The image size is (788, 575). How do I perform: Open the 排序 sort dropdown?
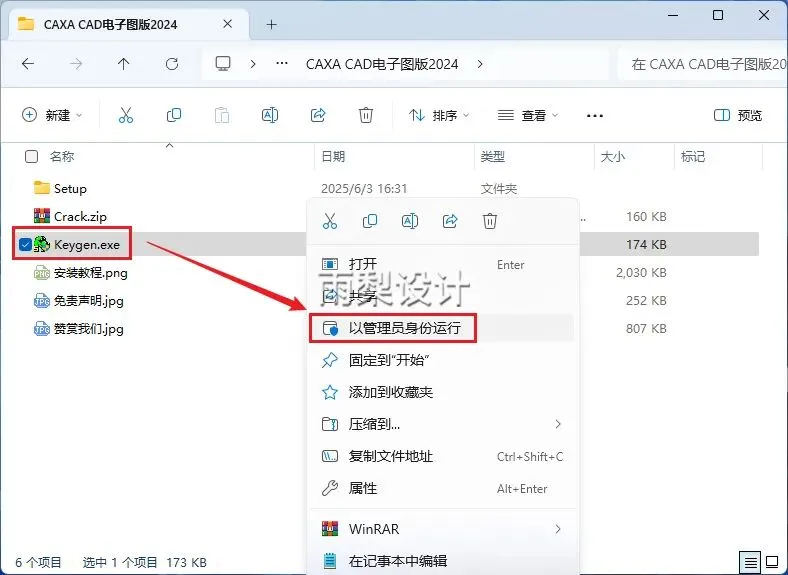click(439, 116)
